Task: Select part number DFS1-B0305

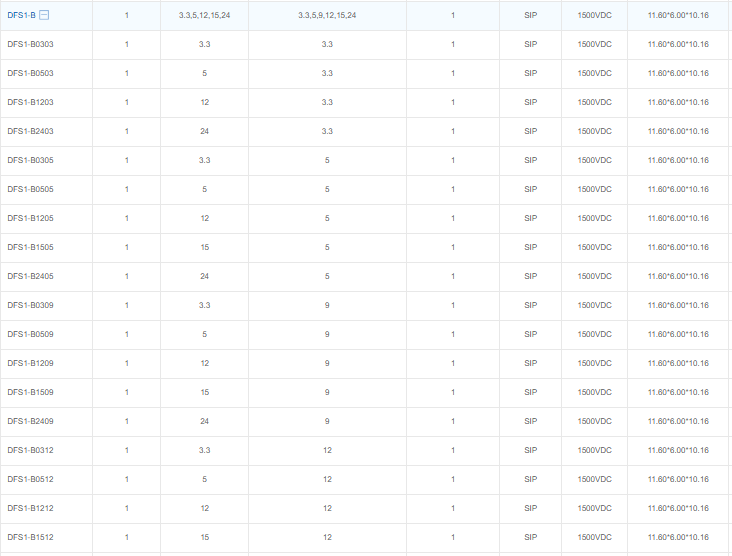Action: (30, 160)
